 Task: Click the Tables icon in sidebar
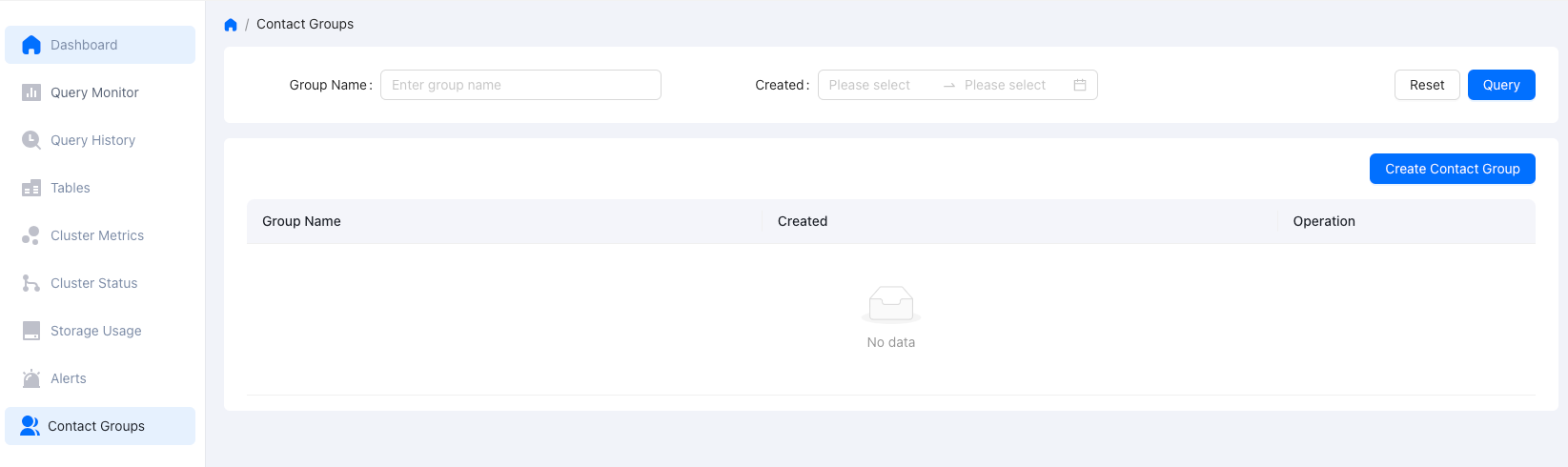[x=31, y=188]
